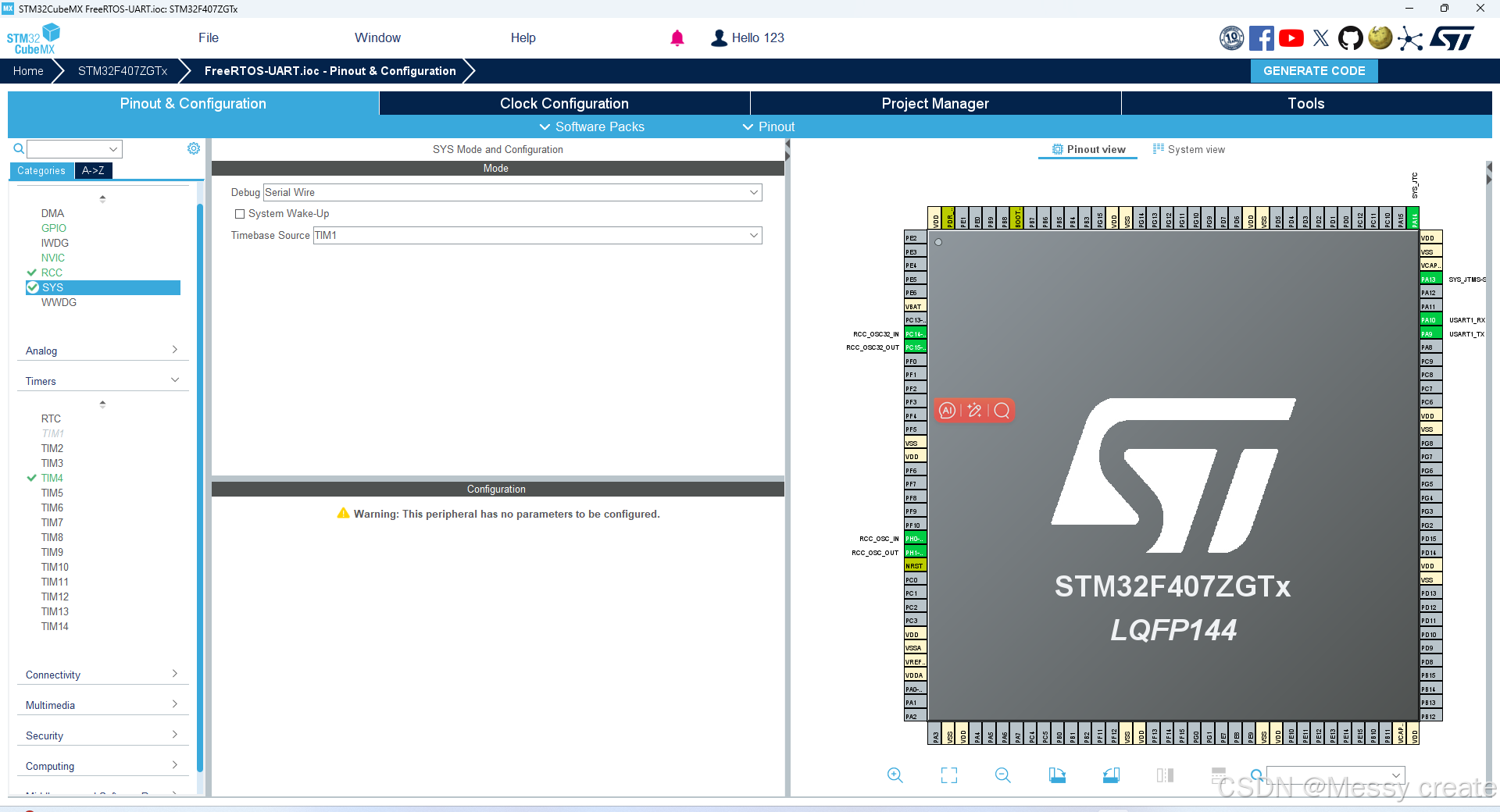Switch to the A->Z list tab
The width and height of the screenshot is (1500, 812).
[x=93, y=170]
